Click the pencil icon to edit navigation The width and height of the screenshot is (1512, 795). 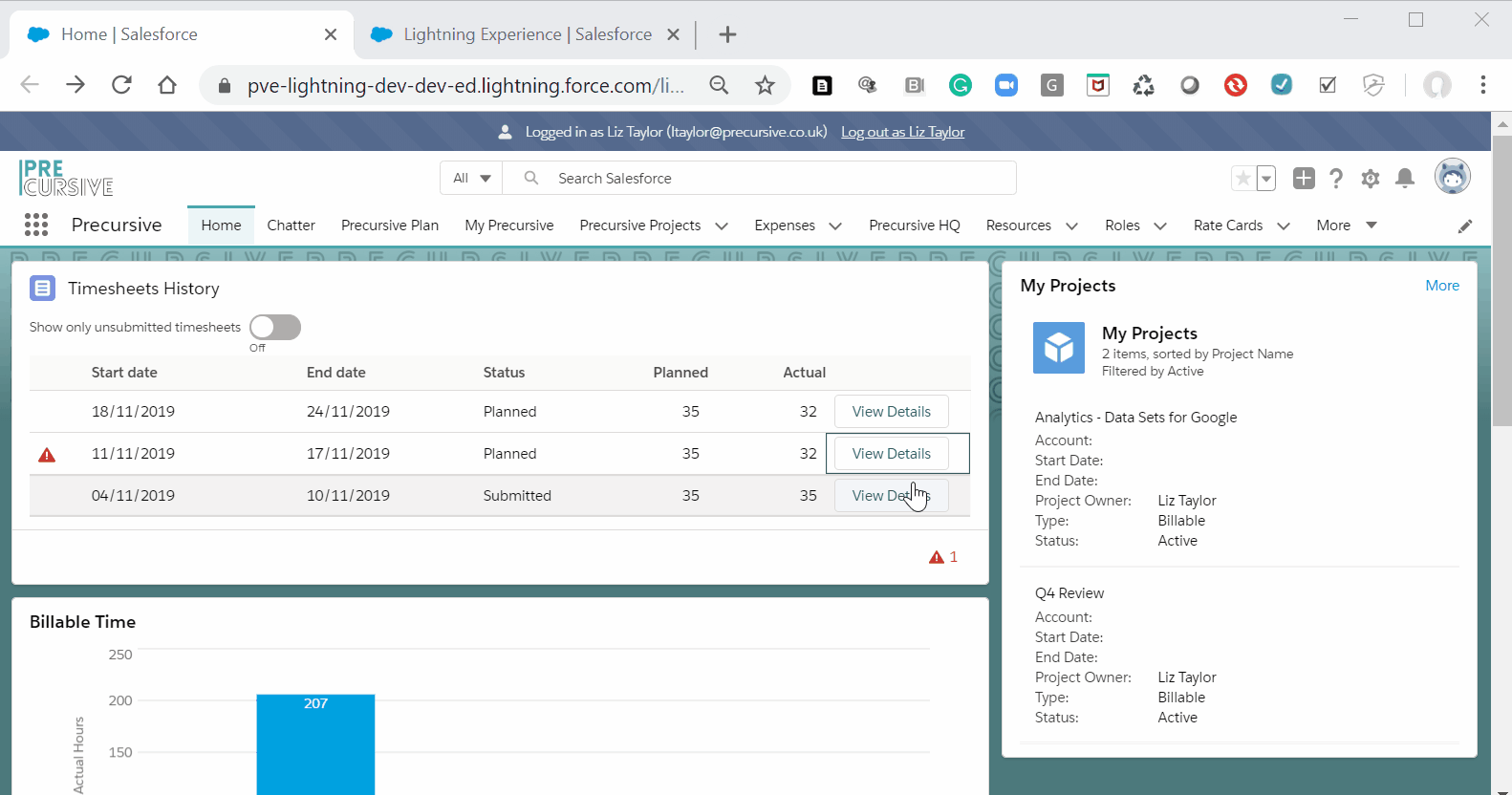tap(1465, 226)
